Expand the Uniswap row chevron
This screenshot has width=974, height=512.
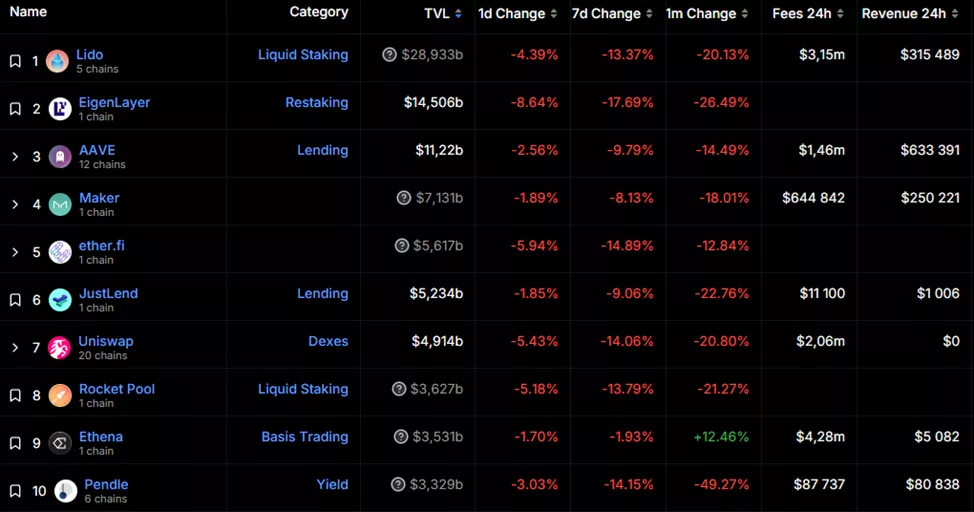click(15, 348)
